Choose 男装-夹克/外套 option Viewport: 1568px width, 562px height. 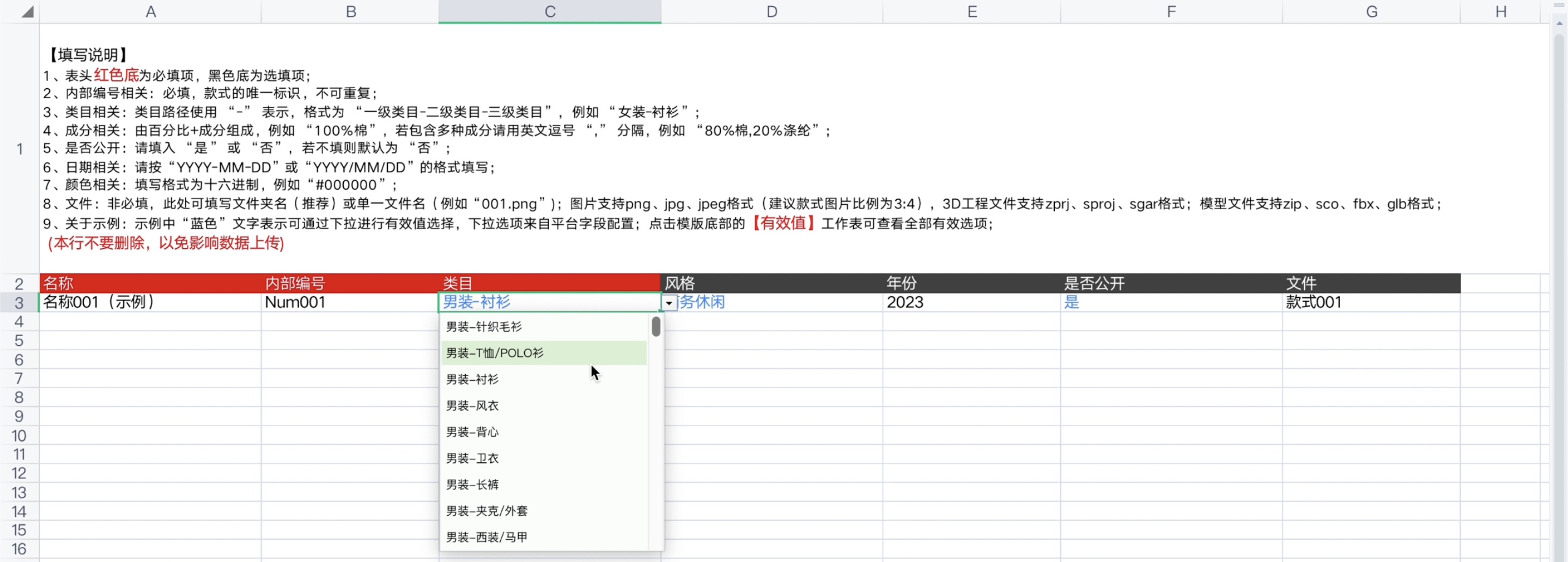coord(487,511)
